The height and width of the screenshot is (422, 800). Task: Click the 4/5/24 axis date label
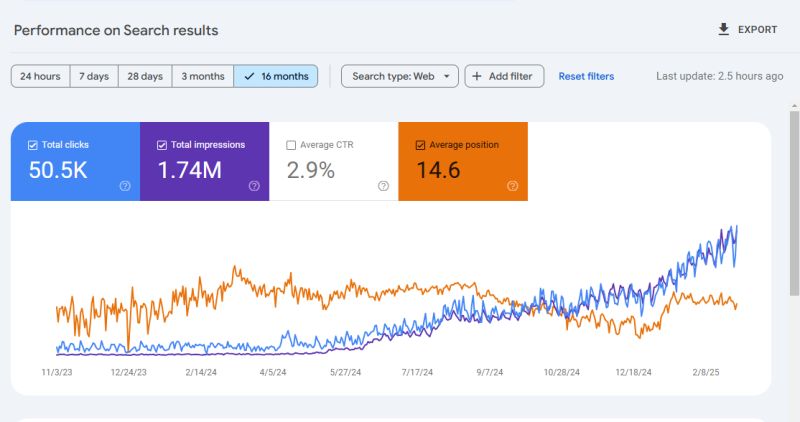pos(273,372)
